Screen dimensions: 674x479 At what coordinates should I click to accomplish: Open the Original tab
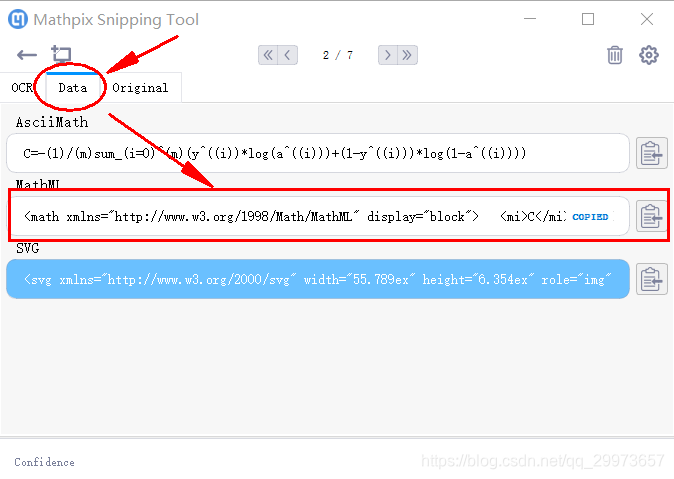tap(140, 88)
